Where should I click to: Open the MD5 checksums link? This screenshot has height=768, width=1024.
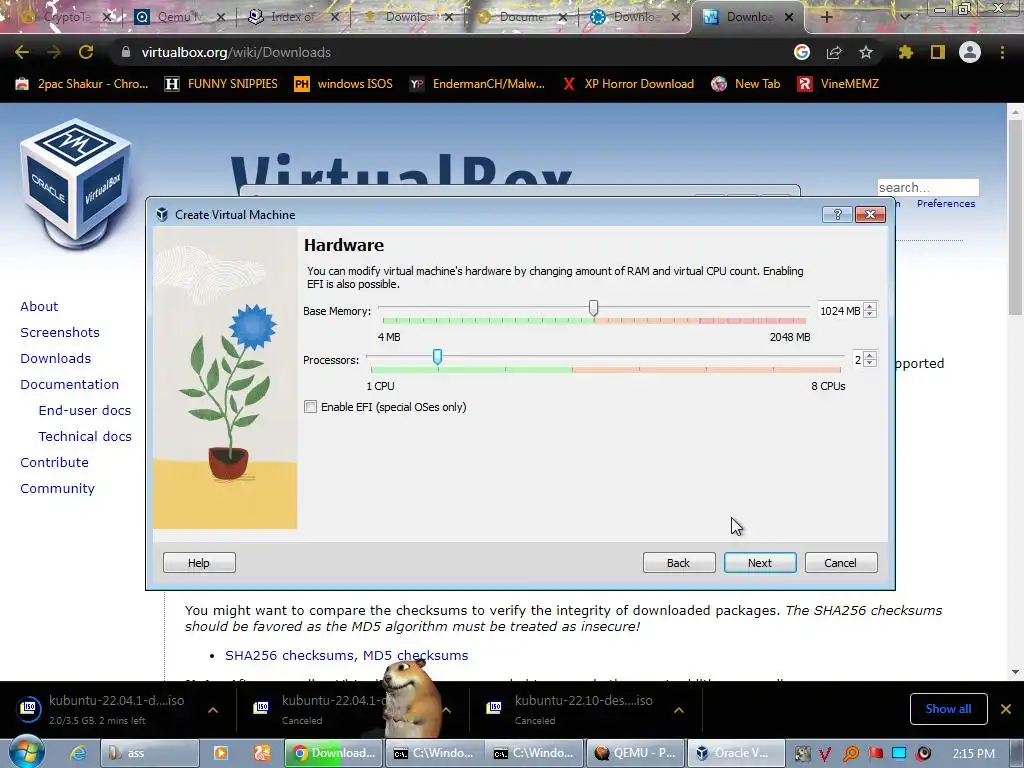click(415, 655)
